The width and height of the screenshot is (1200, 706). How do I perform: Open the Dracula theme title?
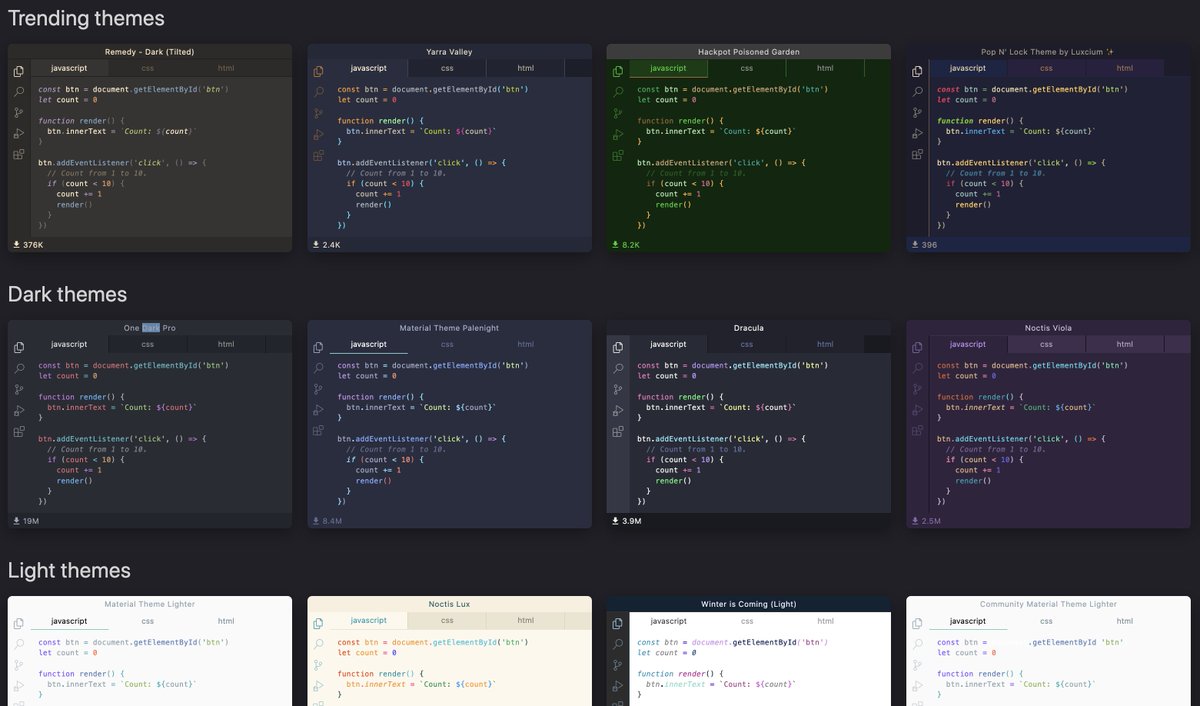[x=749, y=327]
